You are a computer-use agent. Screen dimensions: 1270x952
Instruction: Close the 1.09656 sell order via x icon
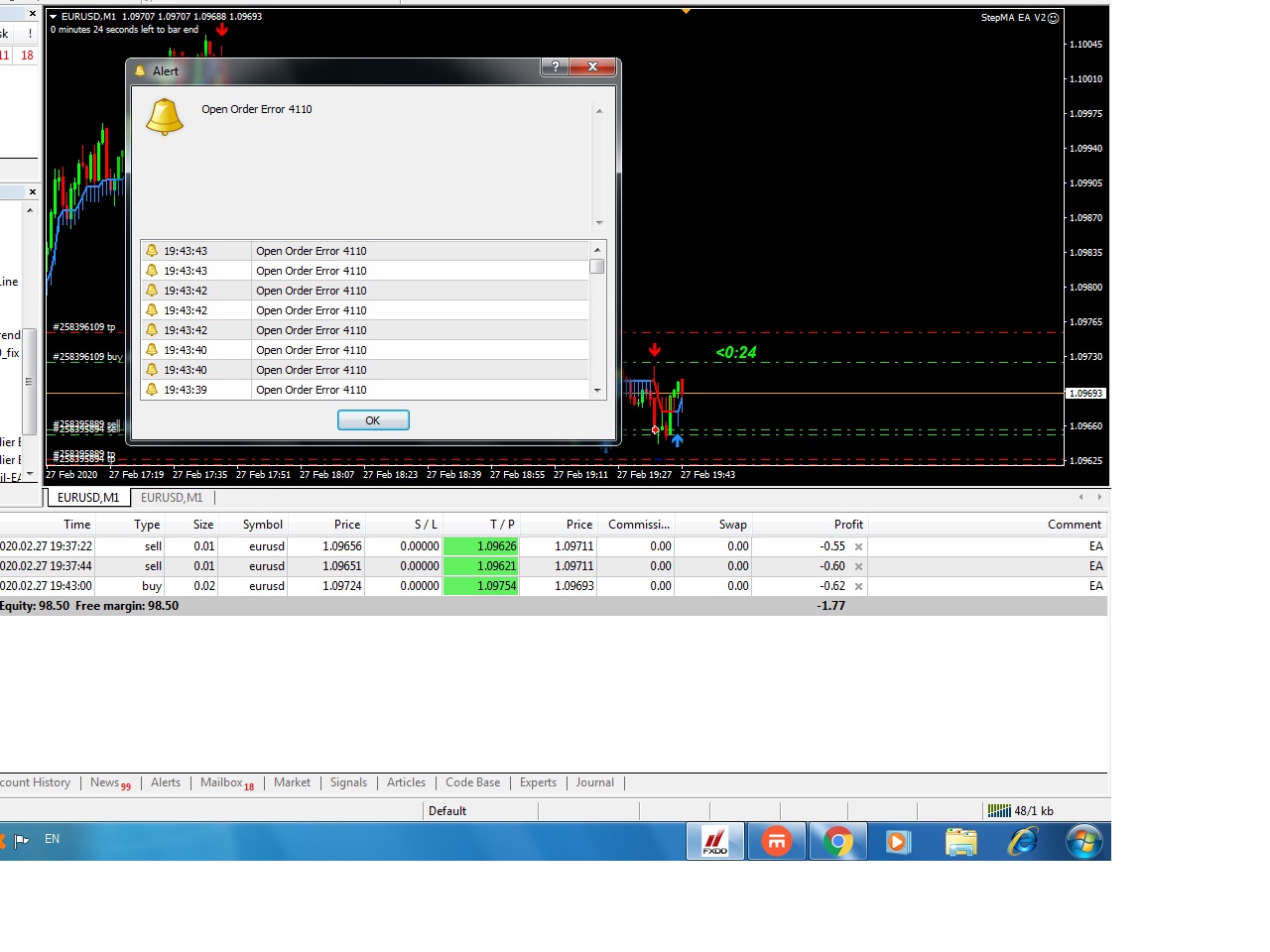click(x=858, y=547)
